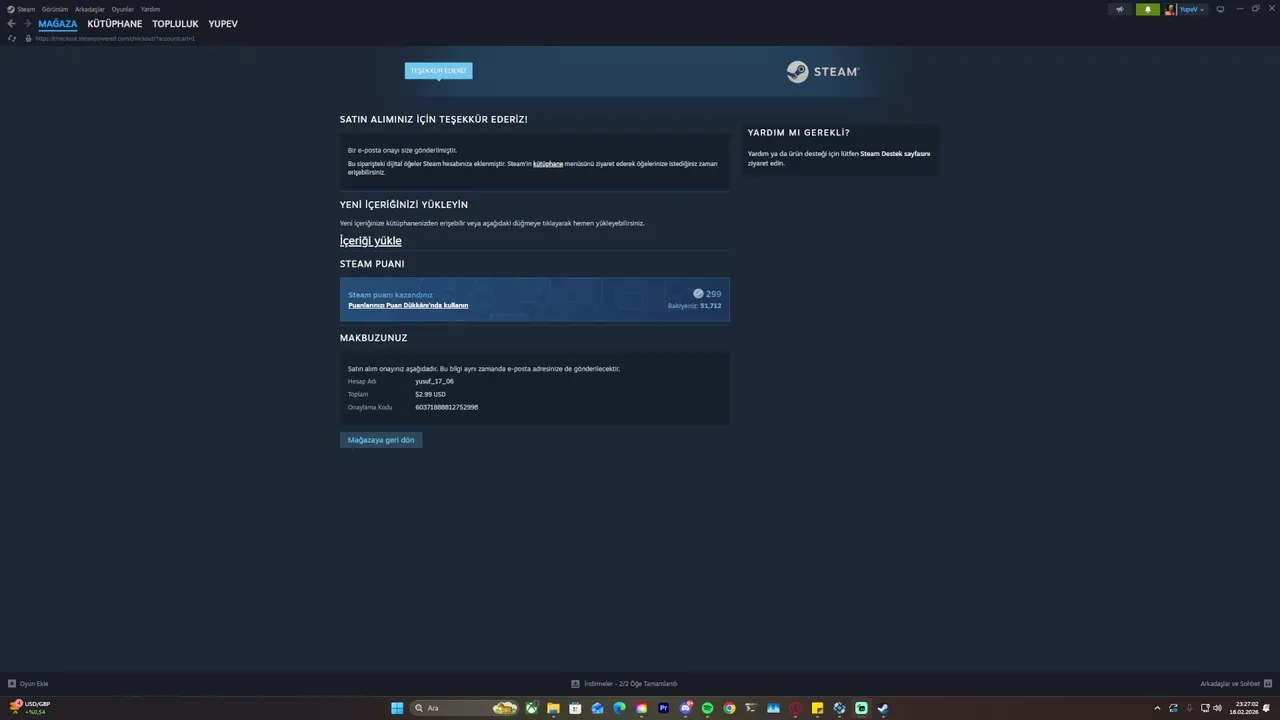
Task: Switch to the KÜTÜPHANE tab
Action: coord(115,24)
